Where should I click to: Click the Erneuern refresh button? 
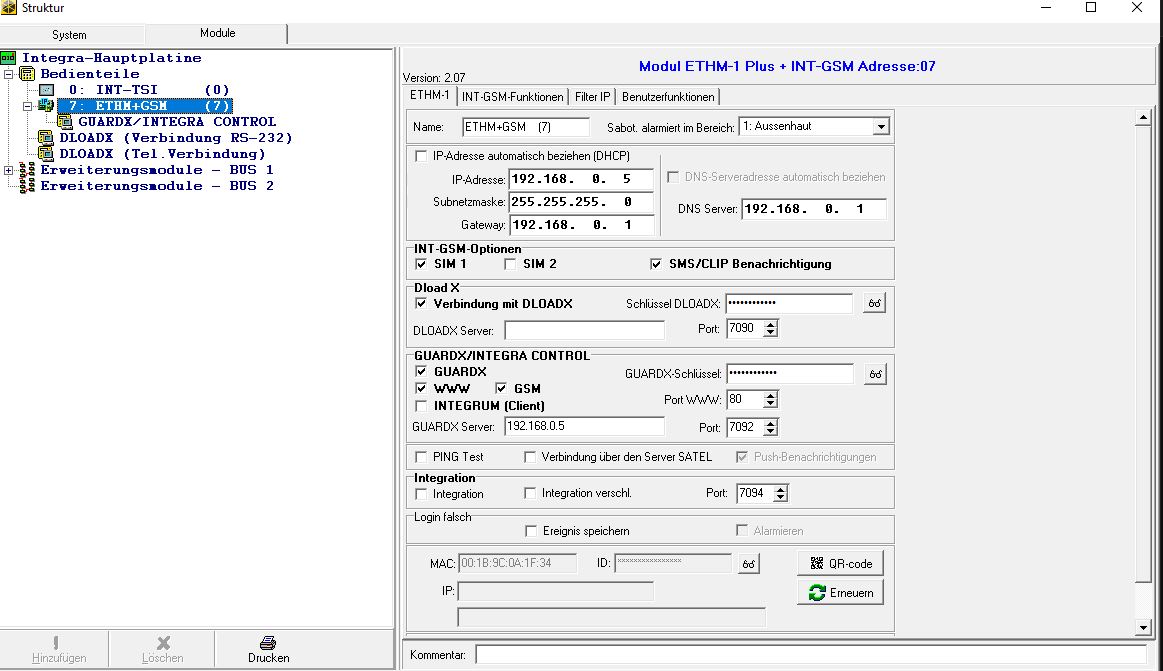[x=840, y=593]
